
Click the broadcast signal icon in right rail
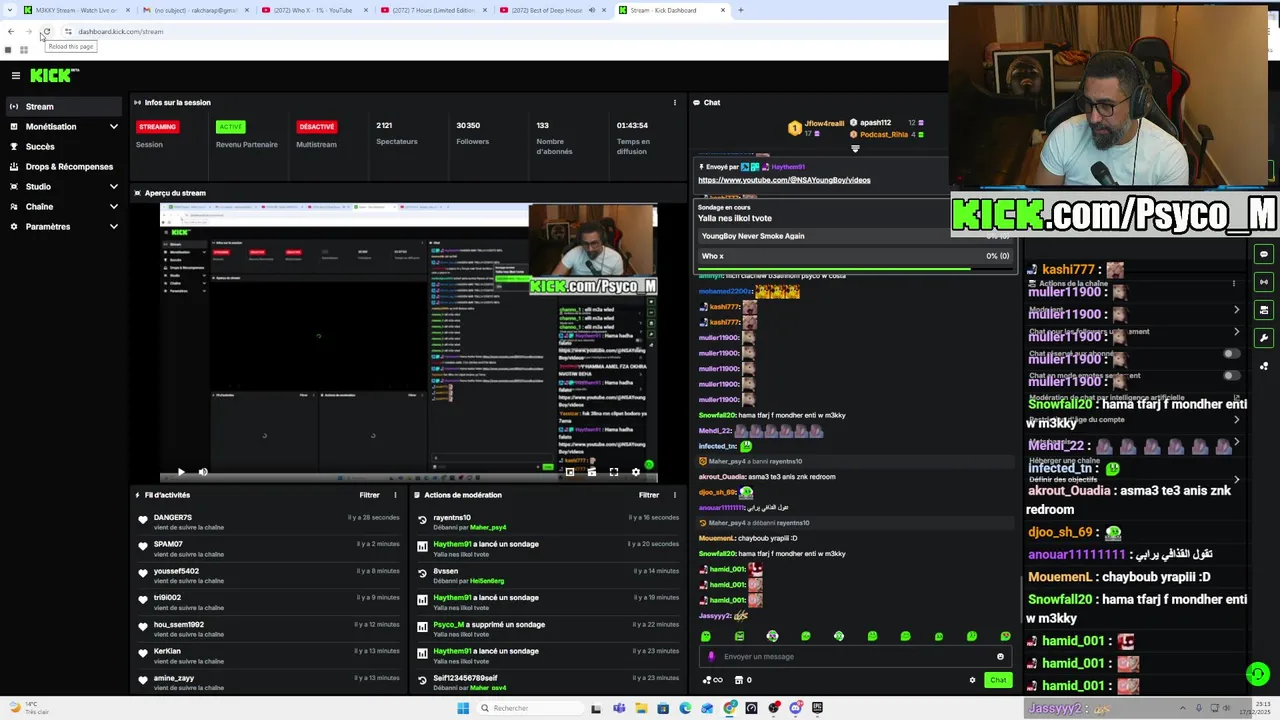[1264, 282]
